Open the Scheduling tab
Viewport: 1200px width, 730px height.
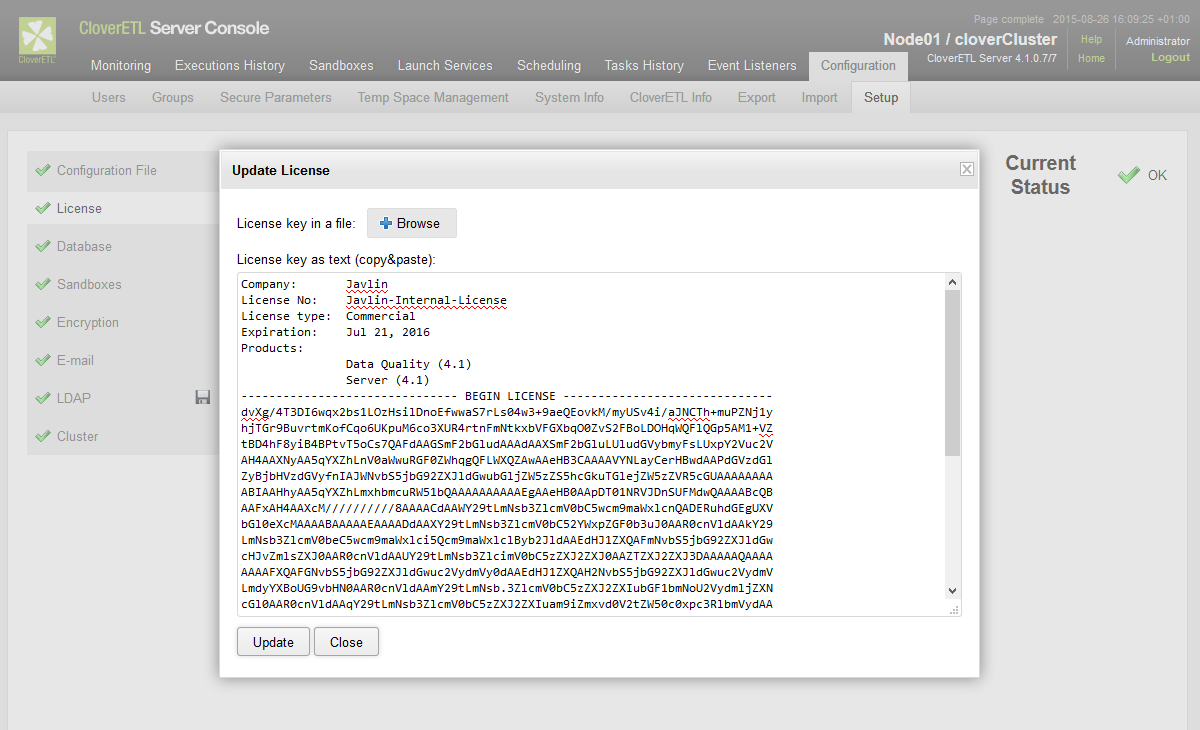point(549,66)
